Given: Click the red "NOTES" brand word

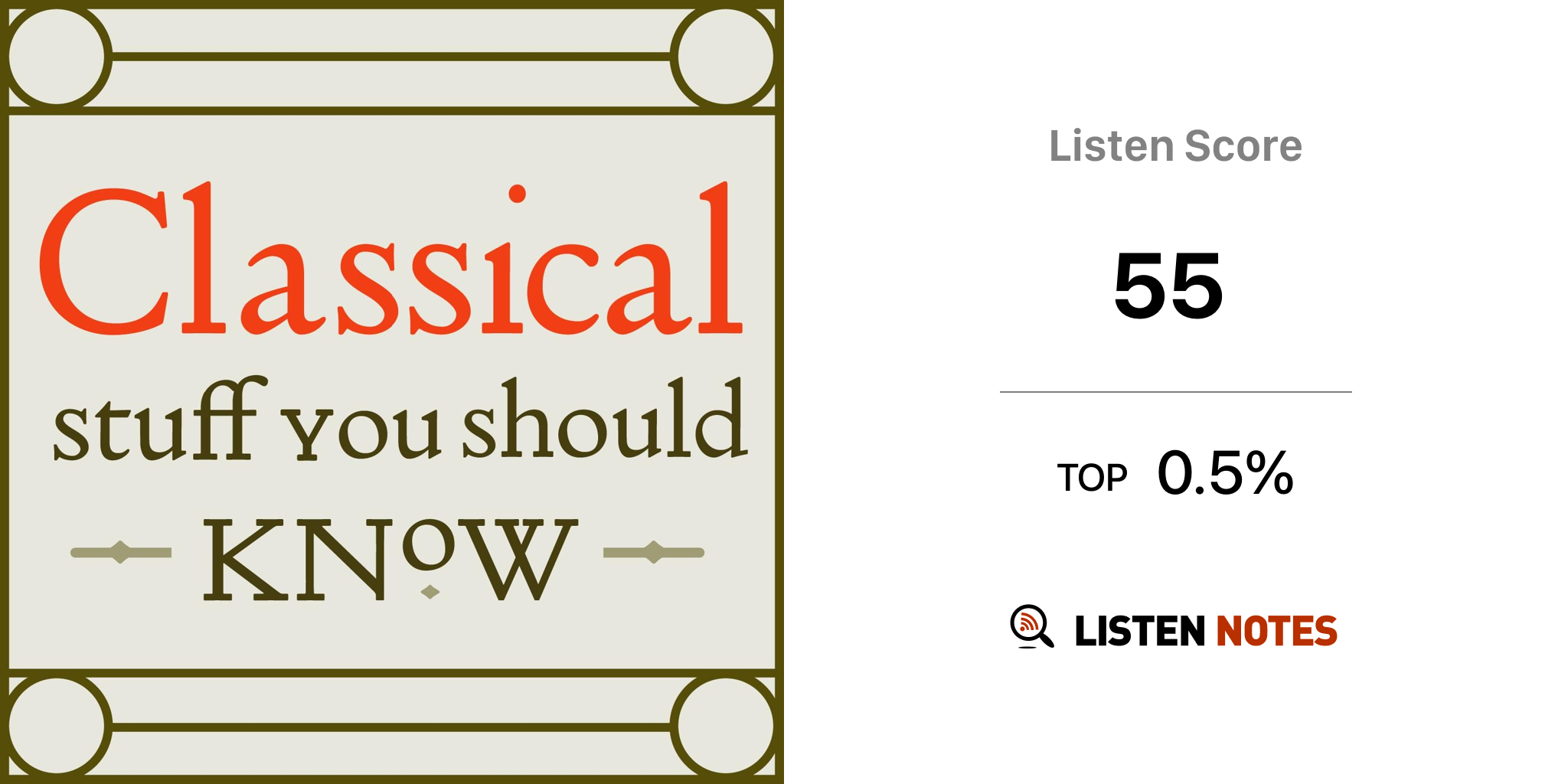Looking at the screenshot, I should pos(1276,632).
